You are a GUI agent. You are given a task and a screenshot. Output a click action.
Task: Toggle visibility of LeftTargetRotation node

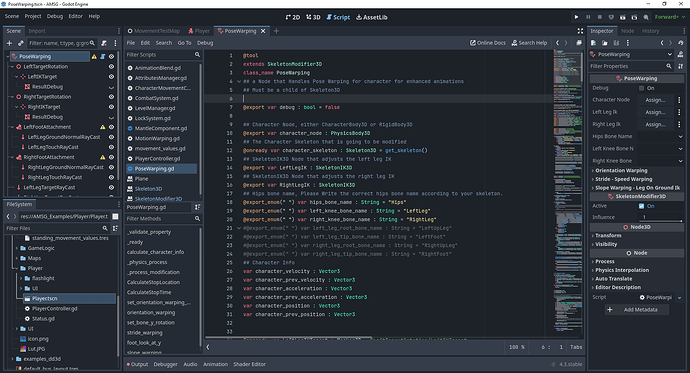click(x=111, y=66)
